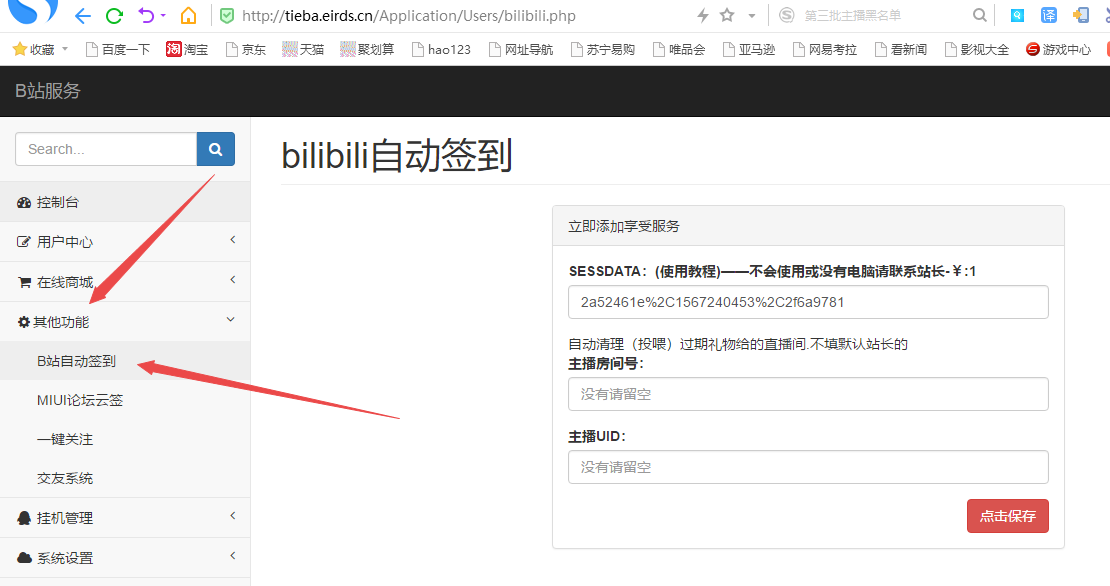Open the 淘宝 bookmark
1110x586 pixels.
pos(187,49)
